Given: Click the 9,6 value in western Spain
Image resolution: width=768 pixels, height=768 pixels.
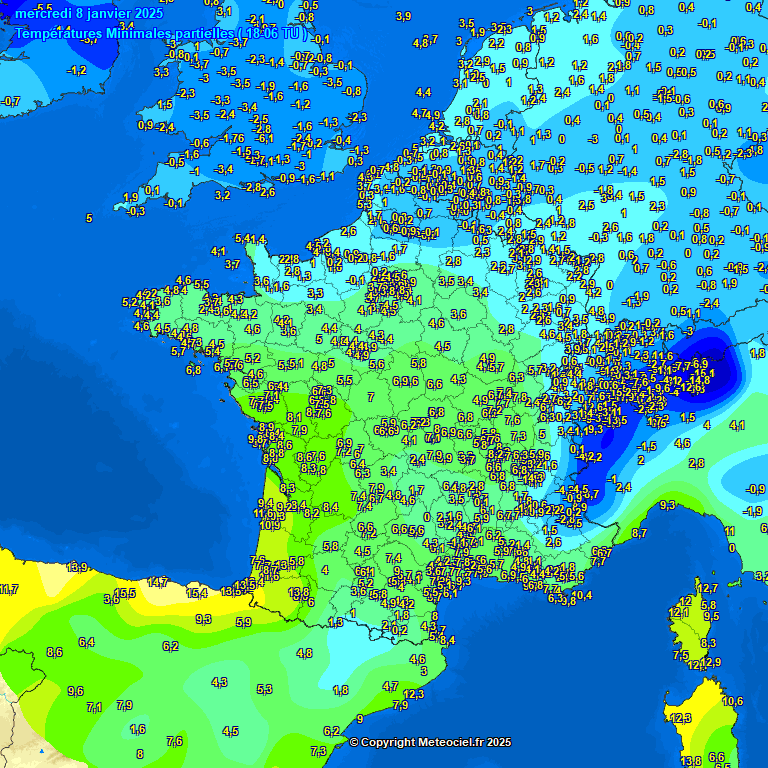Looking at the screenshot, I should (x=76, y=691).
